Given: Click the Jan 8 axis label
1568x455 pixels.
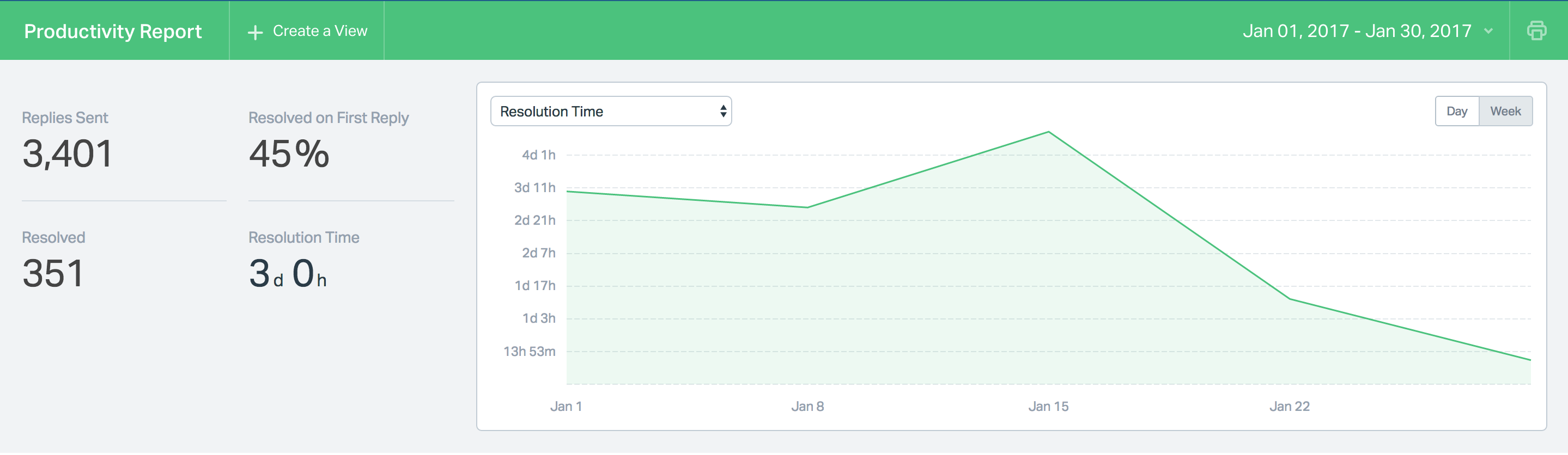Looking at the screenshot, I should (x=807, y=407).
